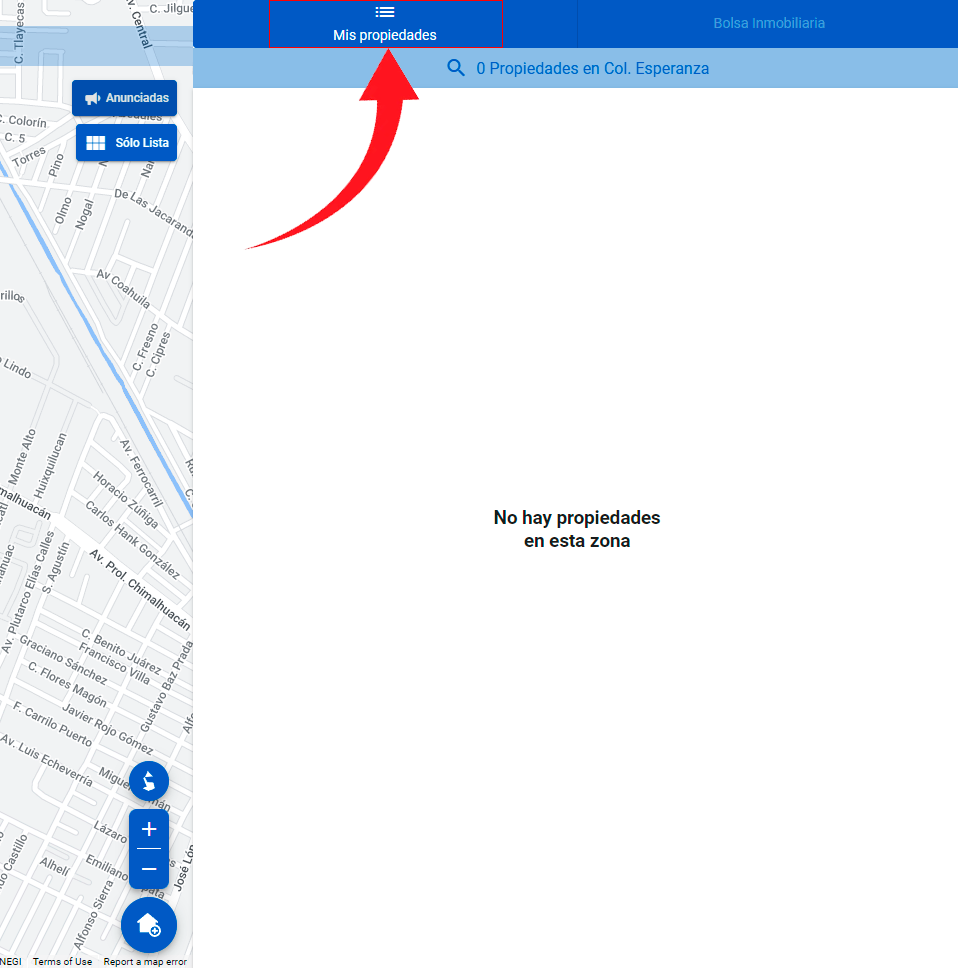The width and height of the screenshot is (958, 968).
Task: Zoom in the map with plus
Action: [x=149, y=829]
